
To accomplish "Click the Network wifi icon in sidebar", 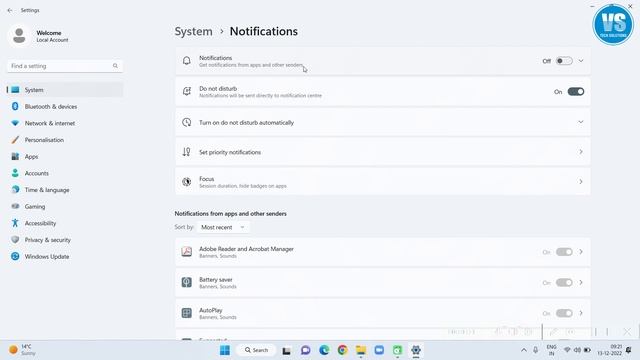I will pyautogui.click(x=15, y=123).
